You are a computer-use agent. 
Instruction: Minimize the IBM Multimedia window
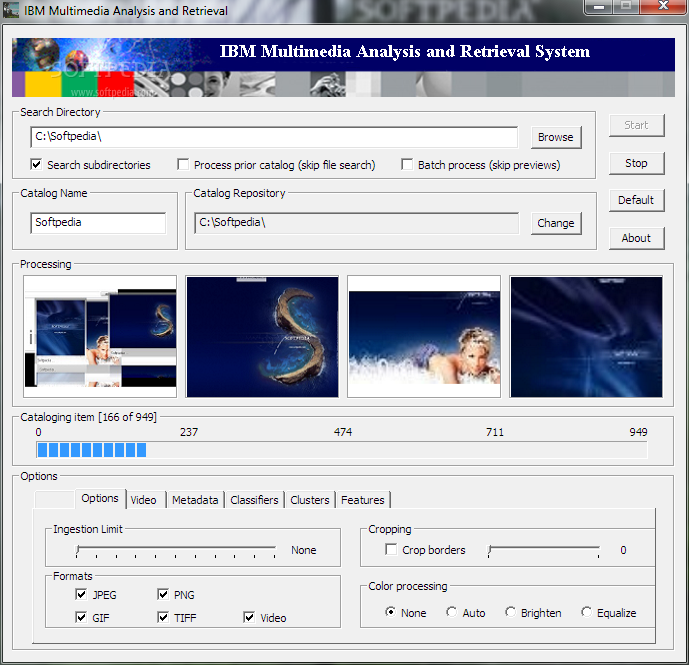[x=598, y=7]
